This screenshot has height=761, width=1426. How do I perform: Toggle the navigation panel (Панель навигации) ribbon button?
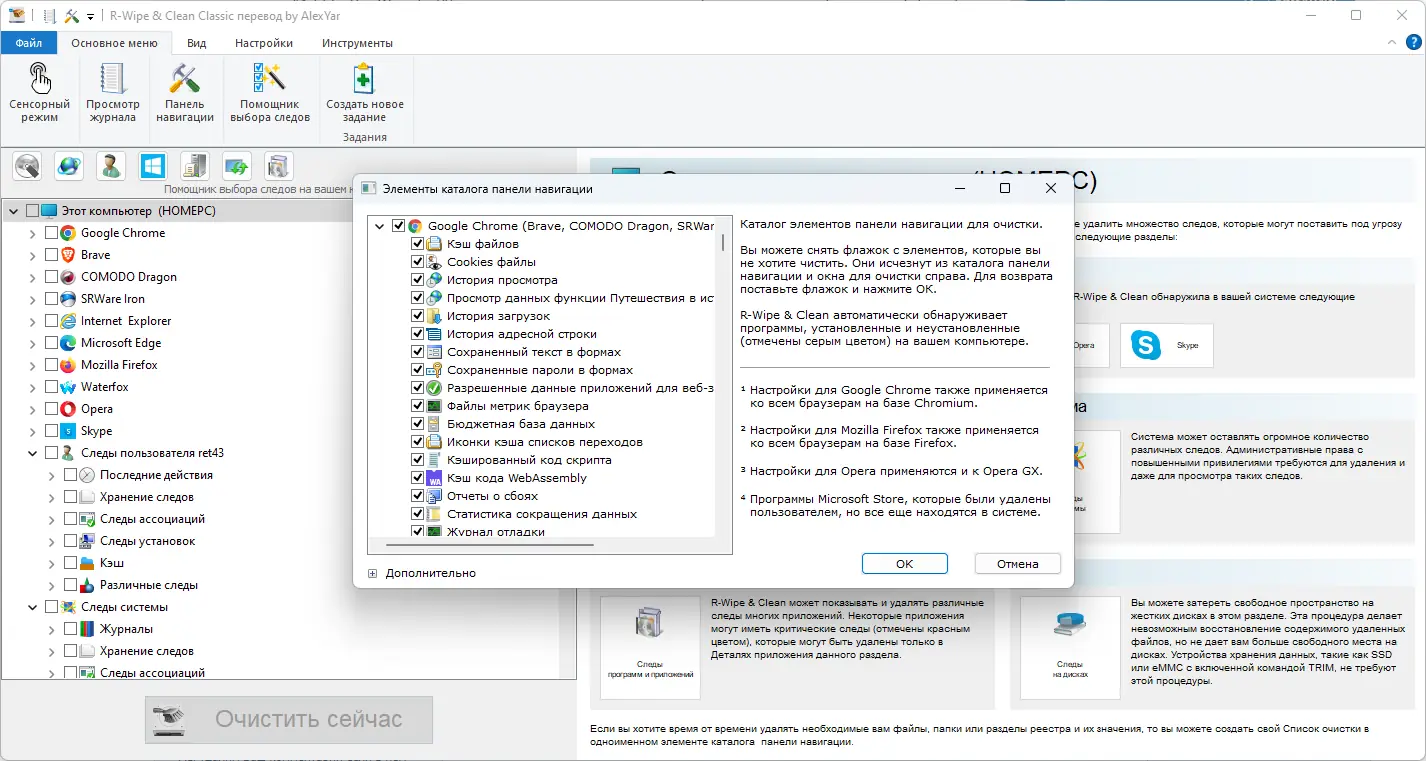click(185, 93)
